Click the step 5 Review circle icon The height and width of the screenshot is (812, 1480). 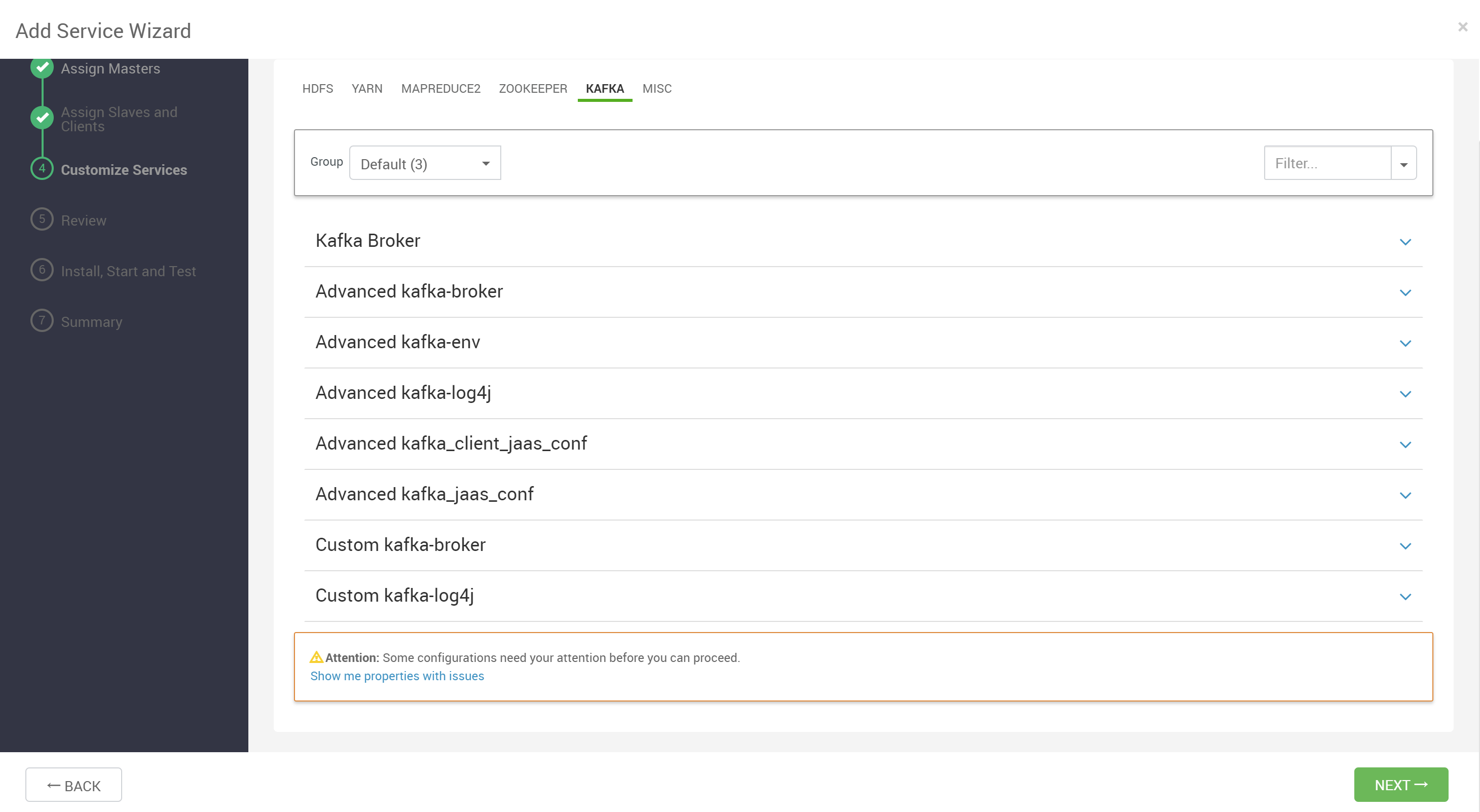pos(42,219)
